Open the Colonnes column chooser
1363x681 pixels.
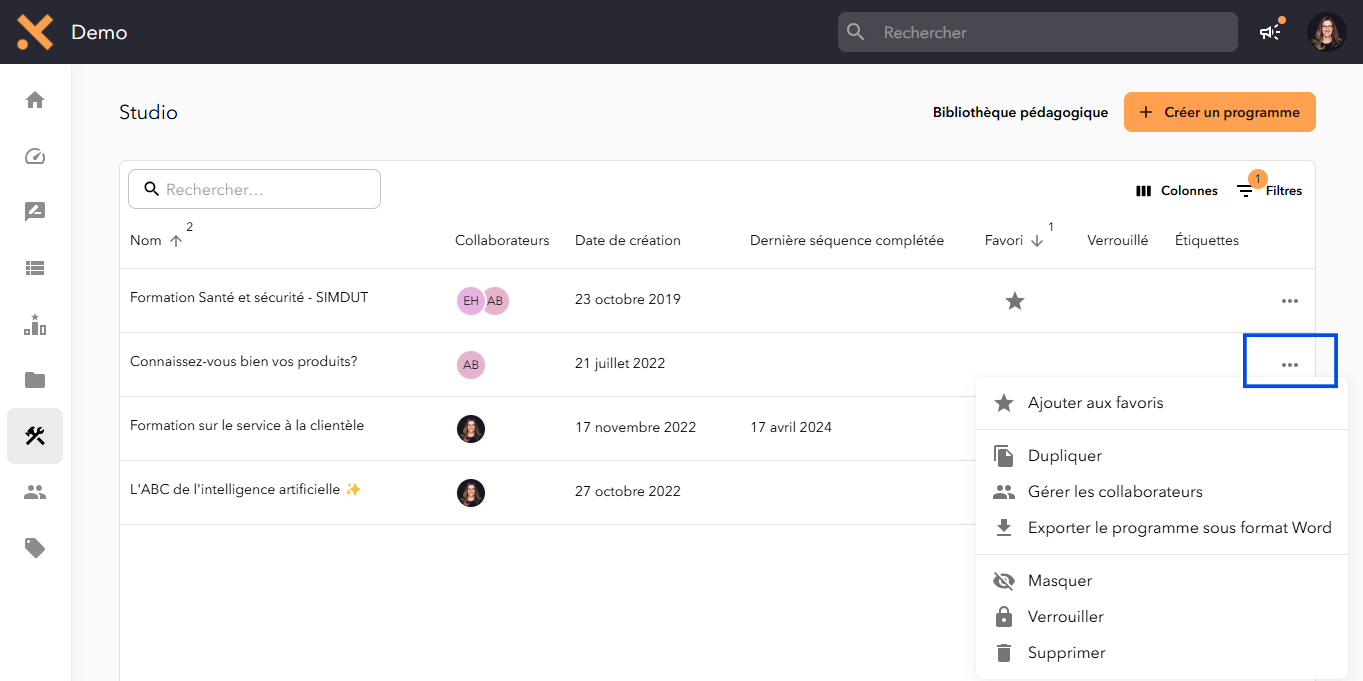1177,191
